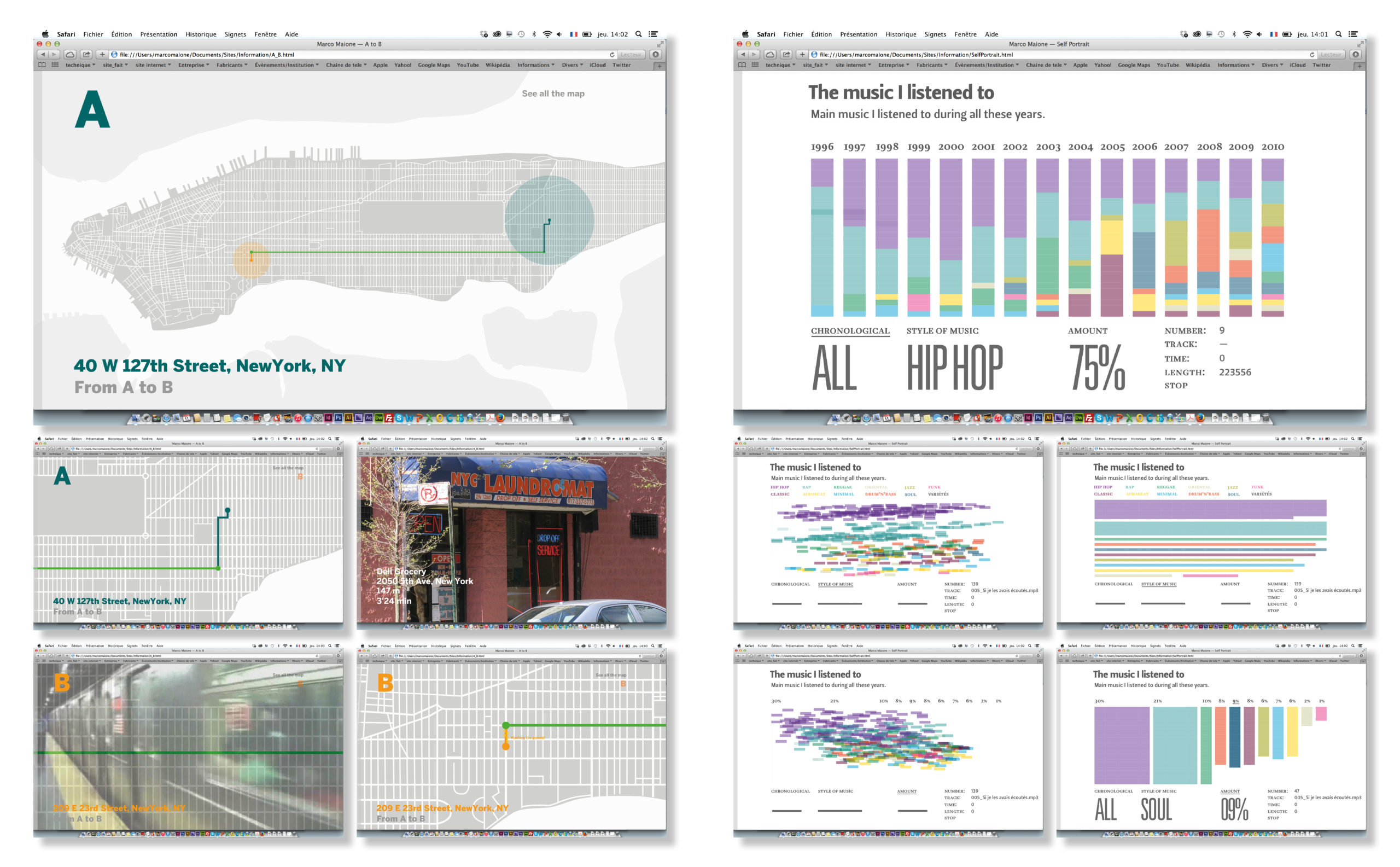Click the 2005 column in the music chart
The height and width of the screenshot is (867, 1400).
(x=1112, y=237)
